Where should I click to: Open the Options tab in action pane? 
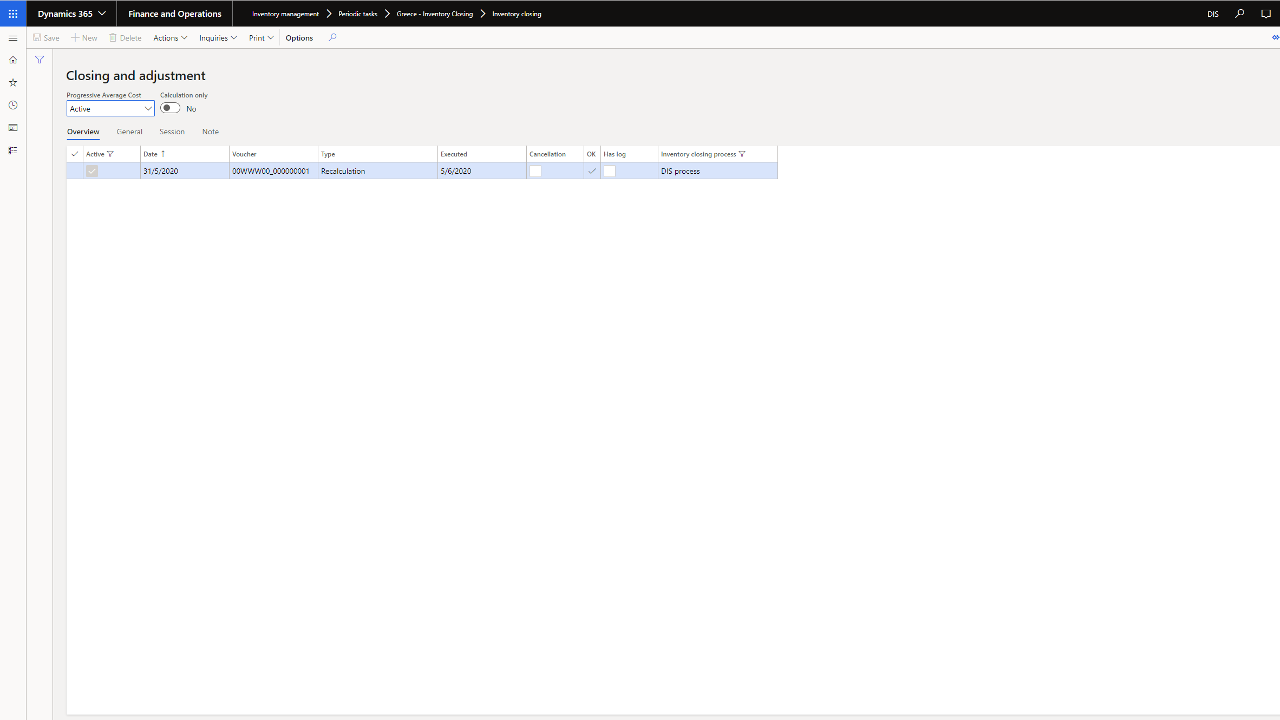coord(299,38)
